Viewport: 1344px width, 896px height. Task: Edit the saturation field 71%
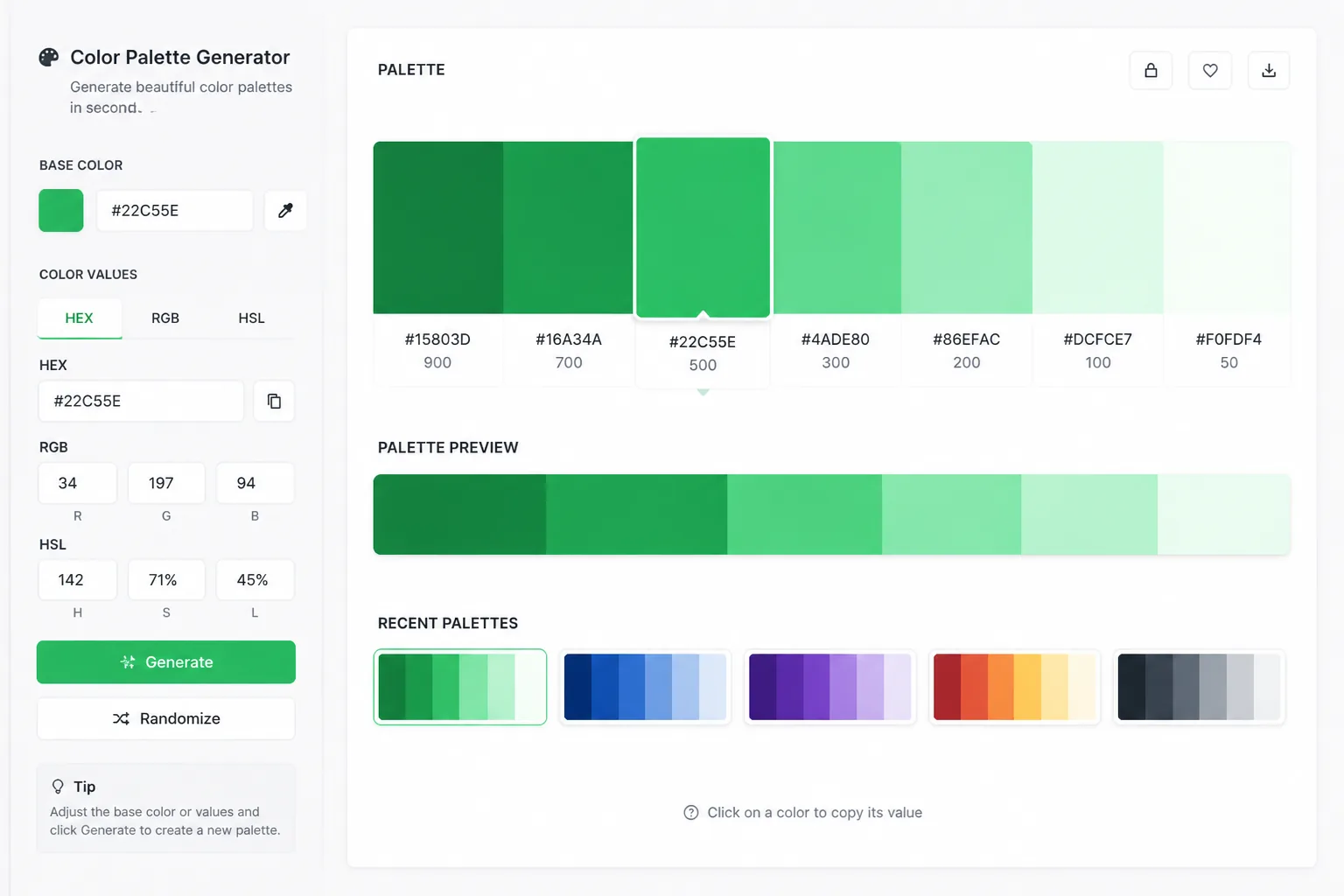coord(166,580)
